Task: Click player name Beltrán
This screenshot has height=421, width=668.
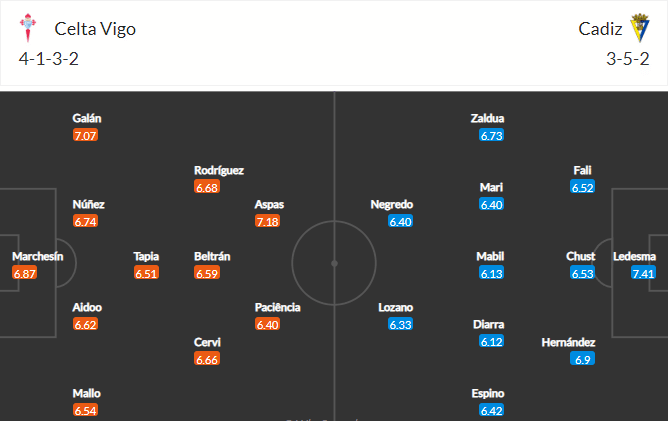Action: pos(212,256)
